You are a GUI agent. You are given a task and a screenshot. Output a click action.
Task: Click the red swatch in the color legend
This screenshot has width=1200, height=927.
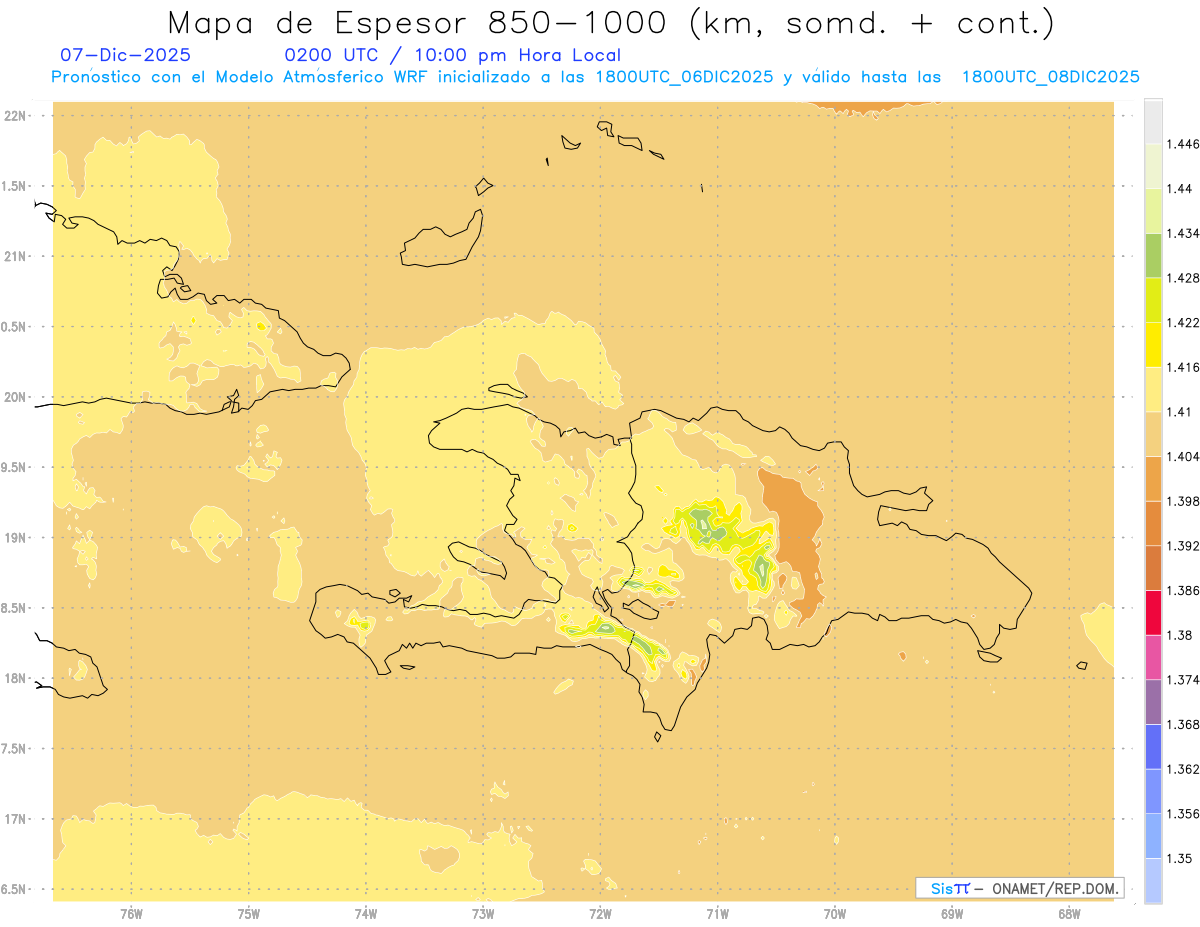(1154, 612)
